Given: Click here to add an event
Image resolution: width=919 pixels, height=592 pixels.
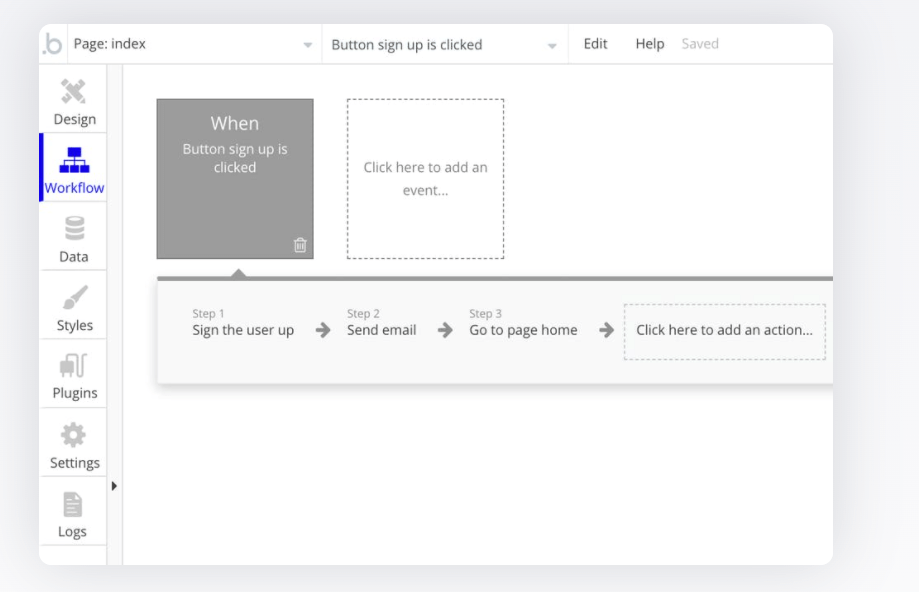Looking at the screenshot, I should pos(425,178).
